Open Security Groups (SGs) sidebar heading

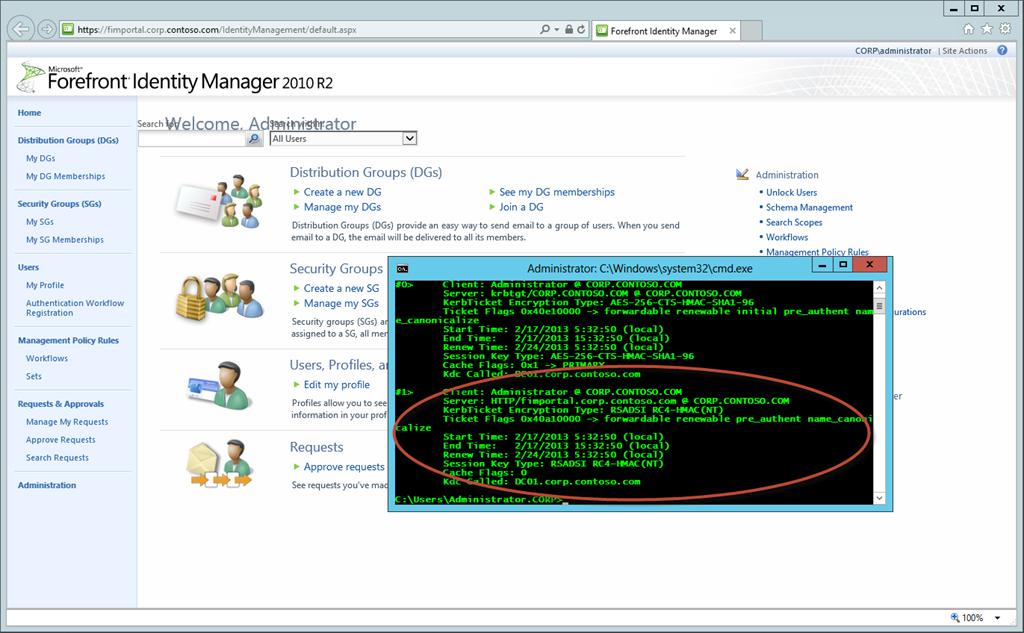click(x=59, y=203)
